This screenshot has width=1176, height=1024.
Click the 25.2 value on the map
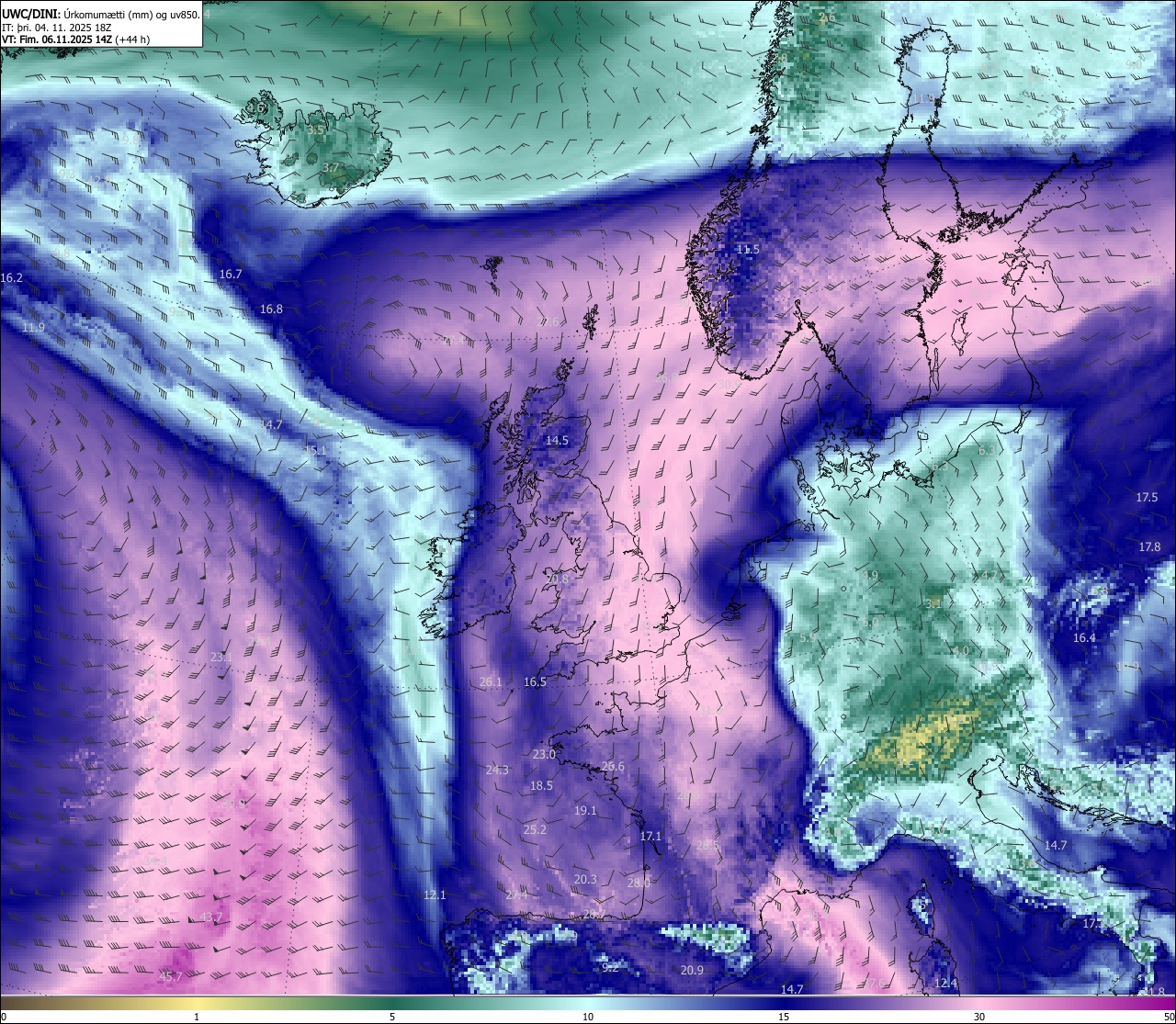click(535, 830)
